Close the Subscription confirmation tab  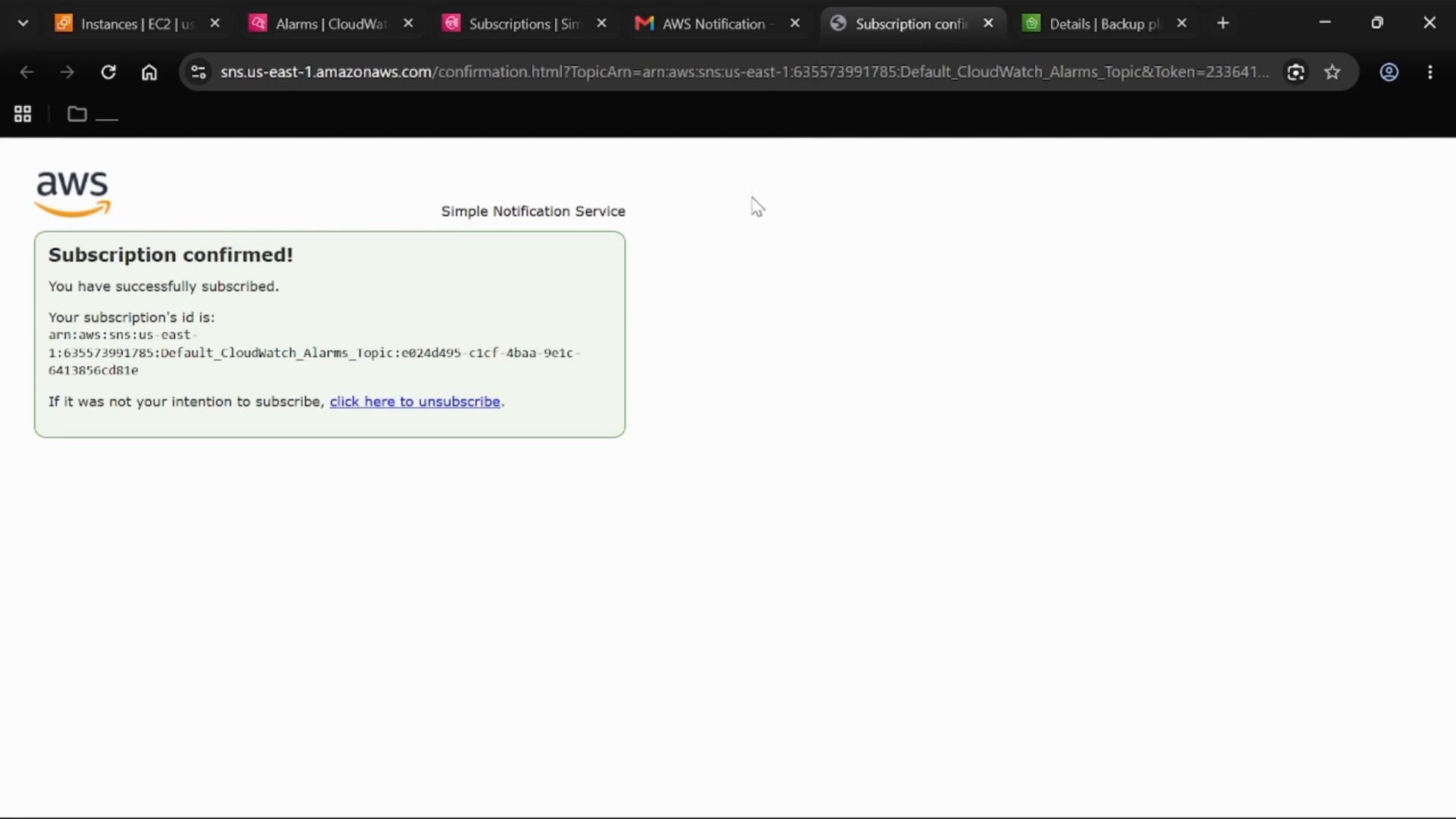988,24
